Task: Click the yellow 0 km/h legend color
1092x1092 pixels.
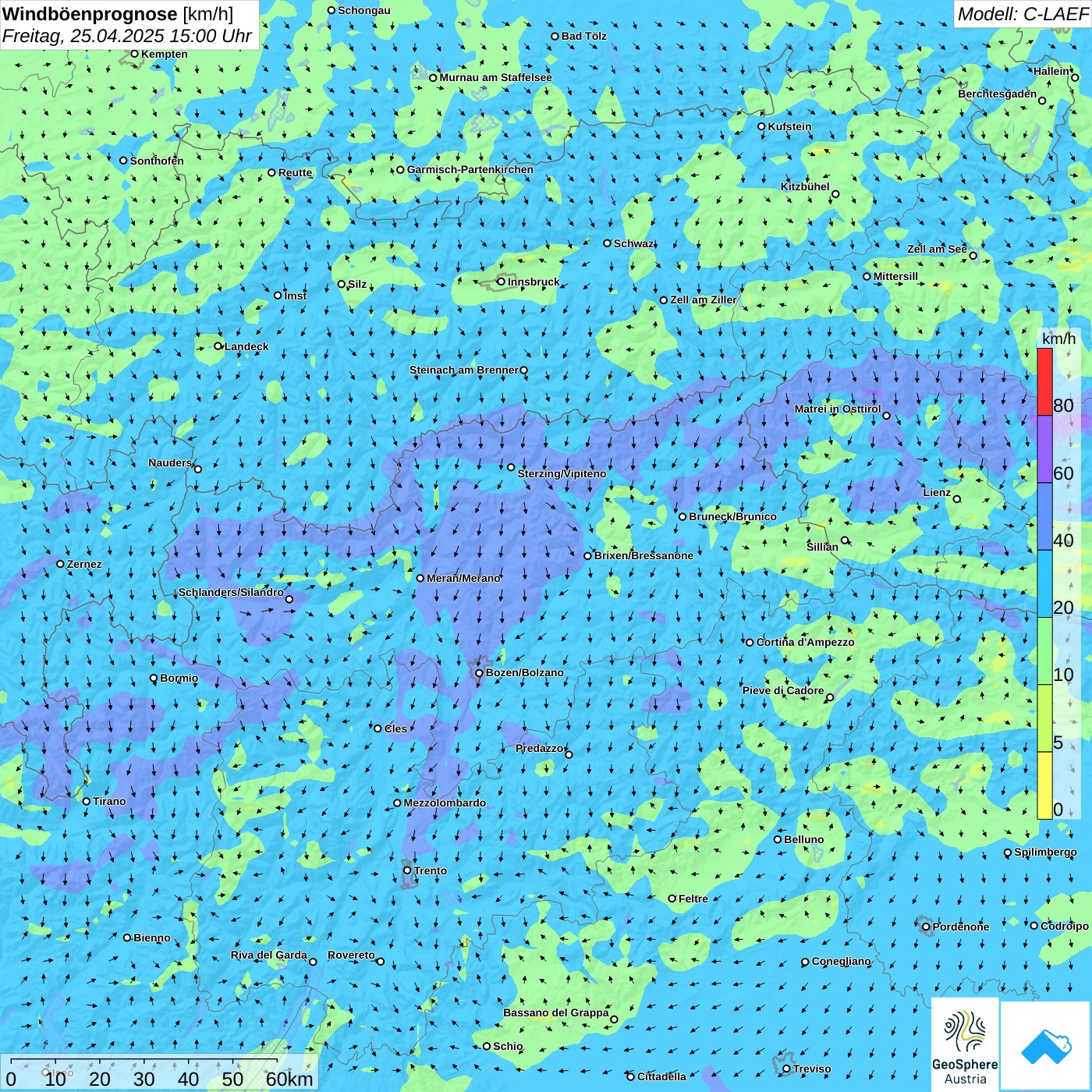Action: pos(1044,785)
